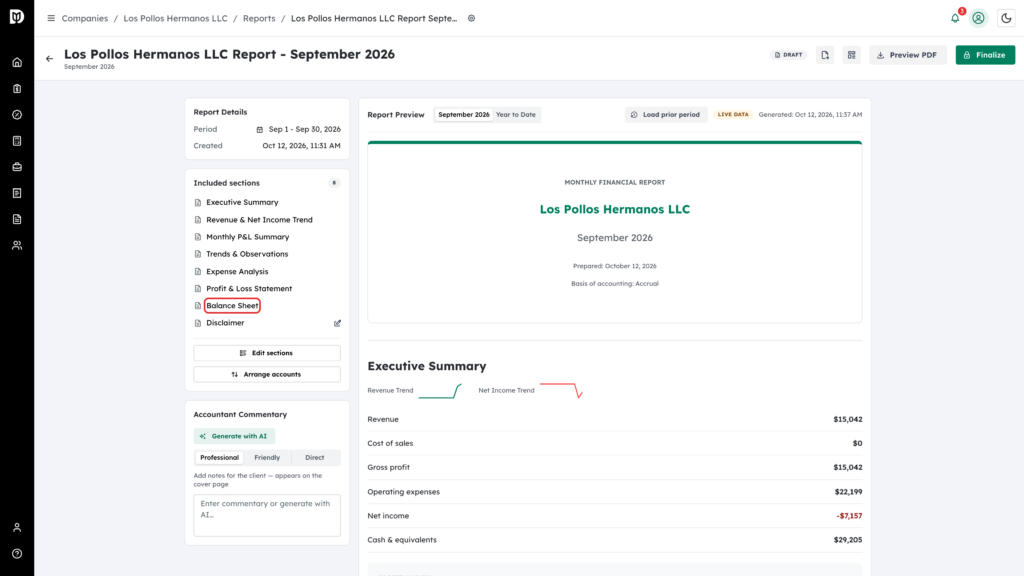Select Revenue & Net Income Trend section
The width and height of the screenshot is (1024, 576).
point(259,219)
